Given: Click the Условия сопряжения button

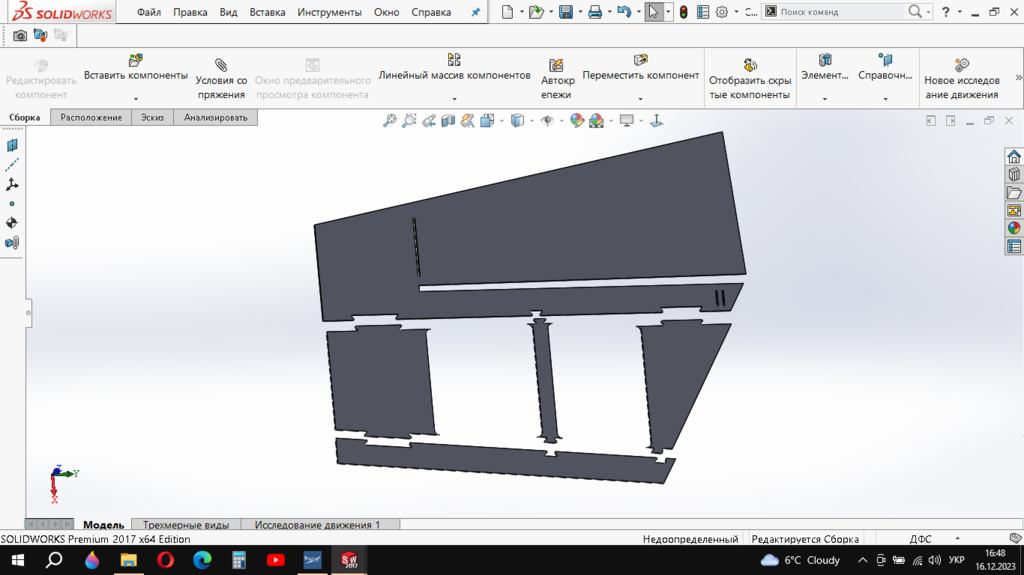Looking at the screenshot, I should pos(221,79).
